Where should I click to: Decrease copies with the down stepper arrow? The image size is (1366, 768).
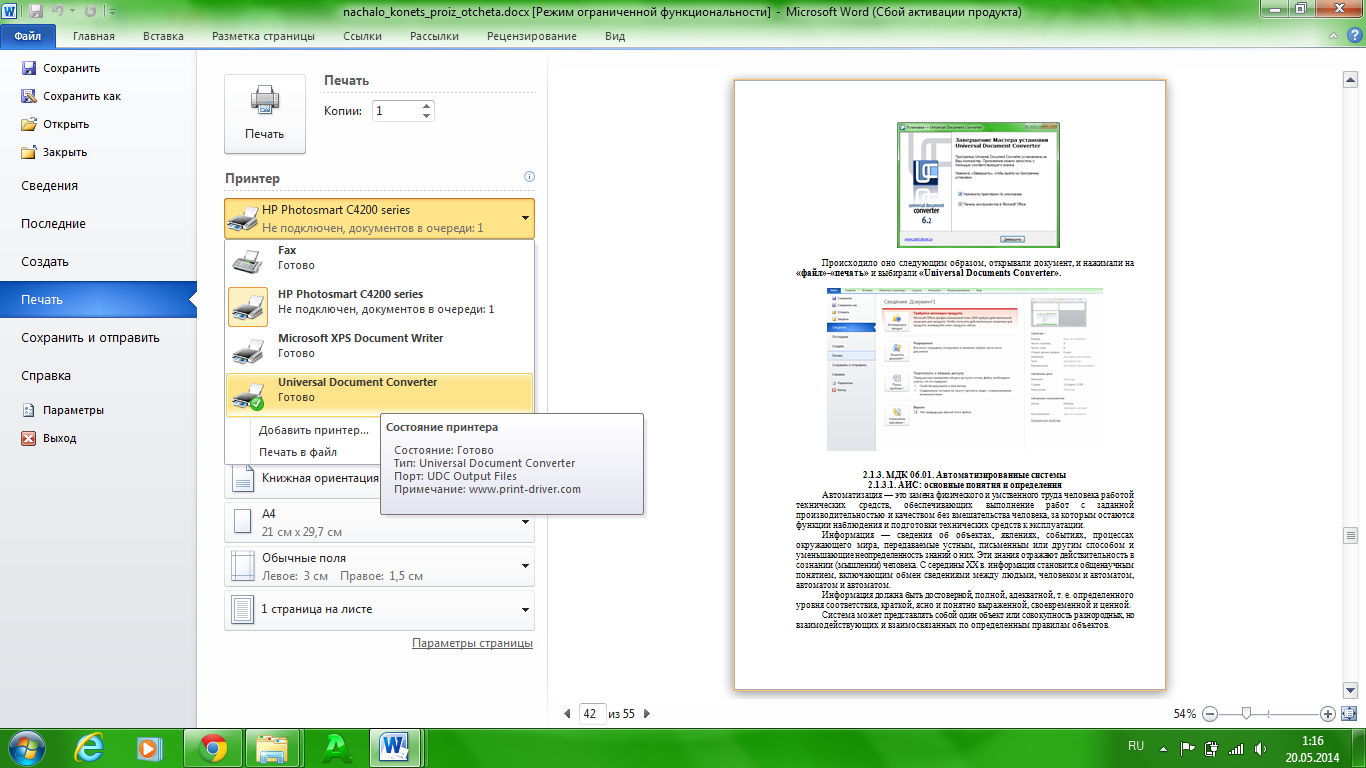click(427, 117)
